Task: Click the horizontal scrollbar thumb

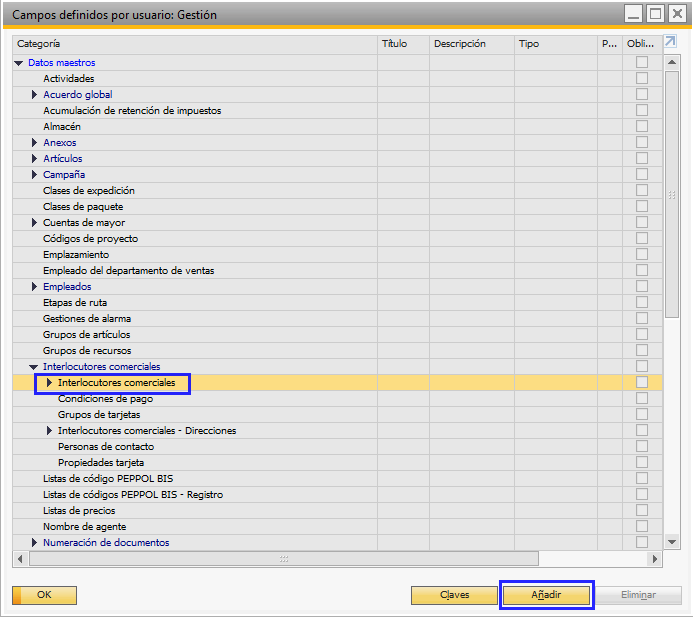Action: pos(284,559)
